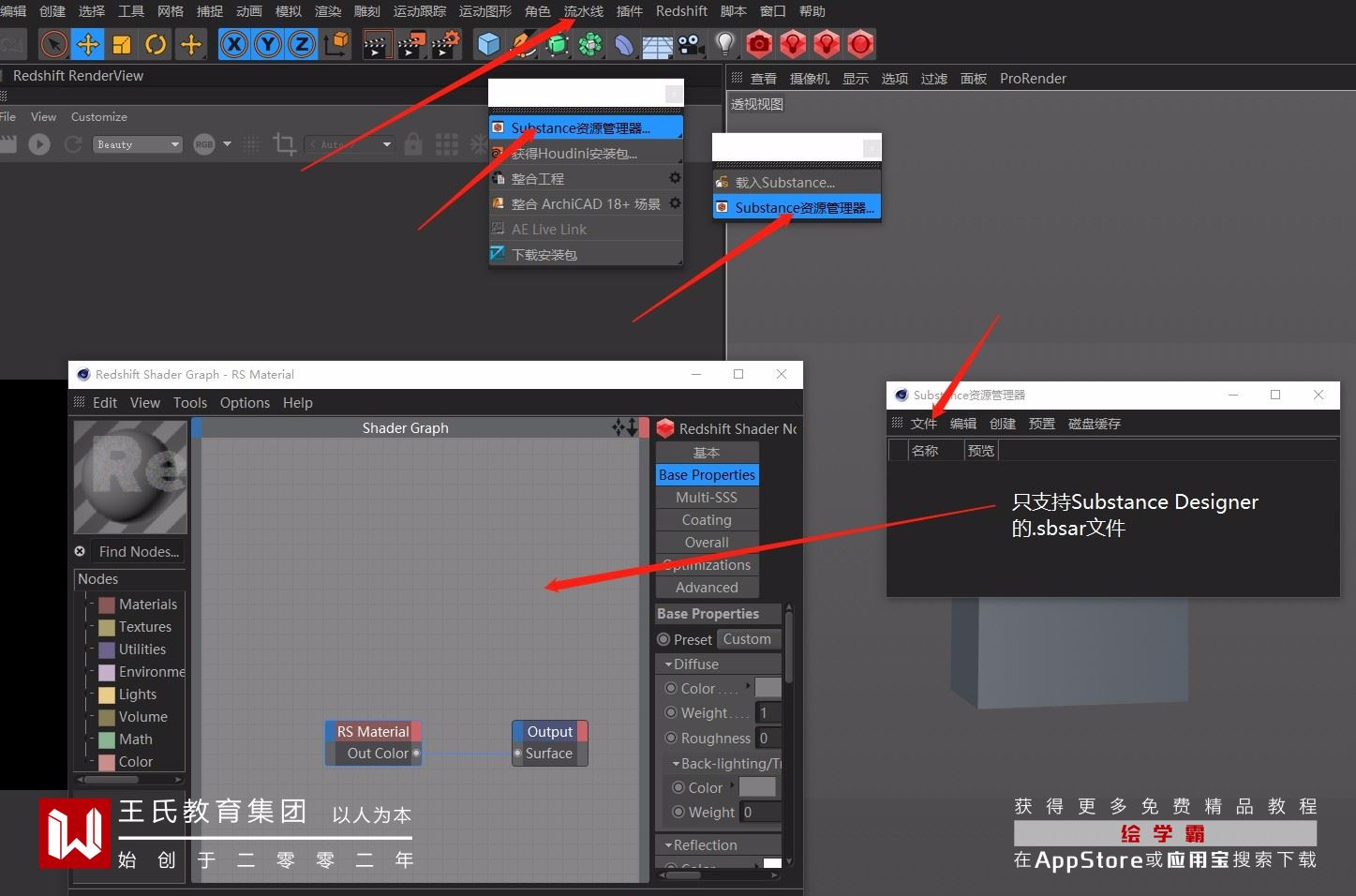Image resolution: width=1356 pixels, height=896 pixels.
Task: Click the RenderView grid icon
Action: 447,144
